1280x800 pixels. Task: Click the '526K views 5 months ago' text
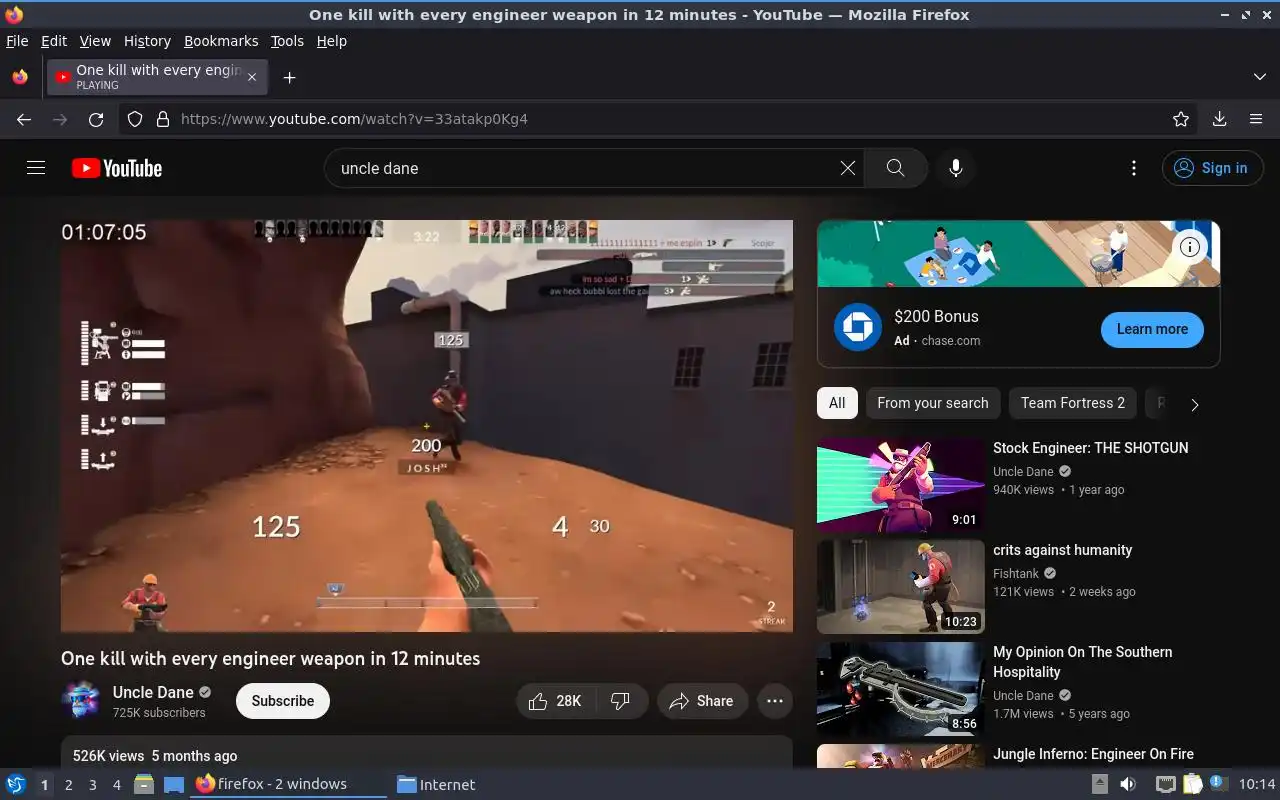(155, 756)
